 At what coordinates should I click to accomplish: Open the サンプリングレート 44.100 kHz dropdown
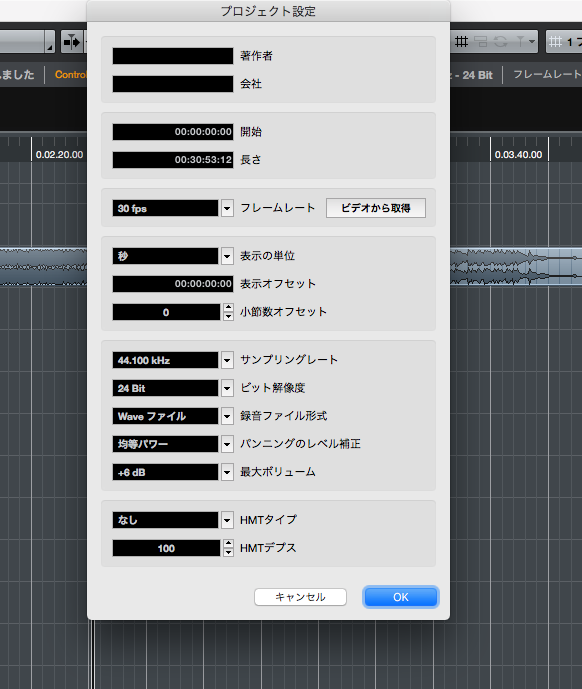coord(227,360)
